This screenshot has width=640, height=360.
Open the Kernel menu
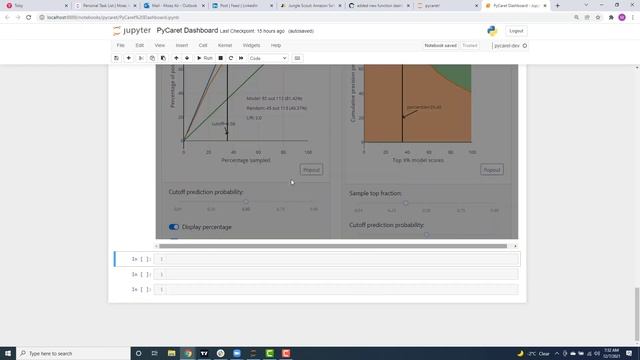(x=225, y=45)
